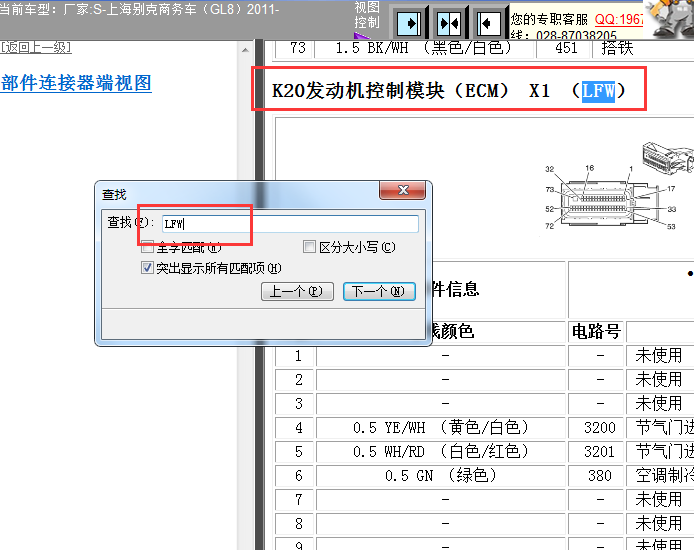Close the 查找 find dialog

tap(403, 190)
